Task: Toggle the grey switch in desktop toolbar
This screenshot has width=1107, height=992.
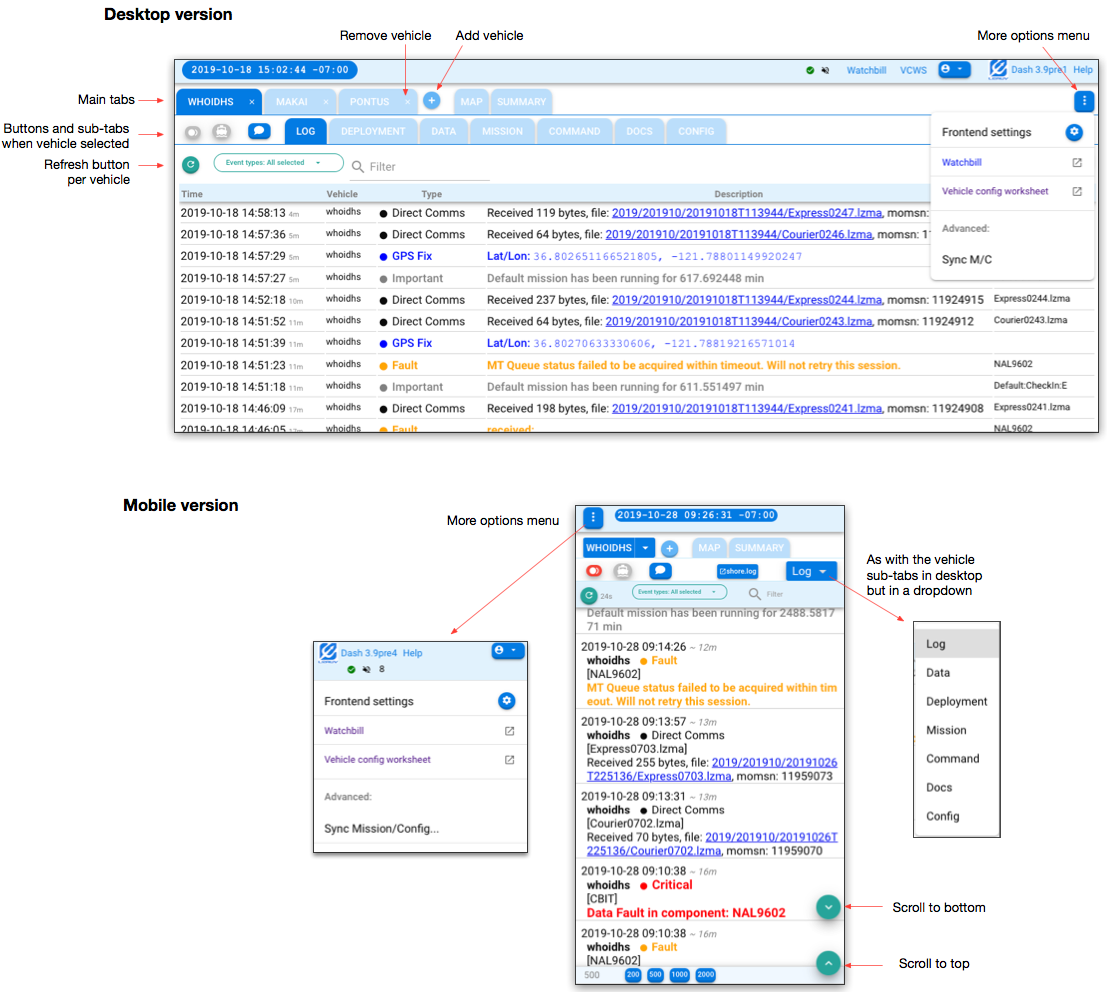Action: [x=192, y=132]
